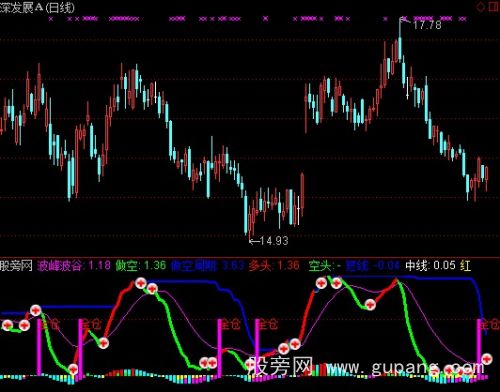Image resolution: width=500 pixels, height=392 pixels.
Task: Click the white 中线: 0.05 indicator value
Action: tap(430, 266)
